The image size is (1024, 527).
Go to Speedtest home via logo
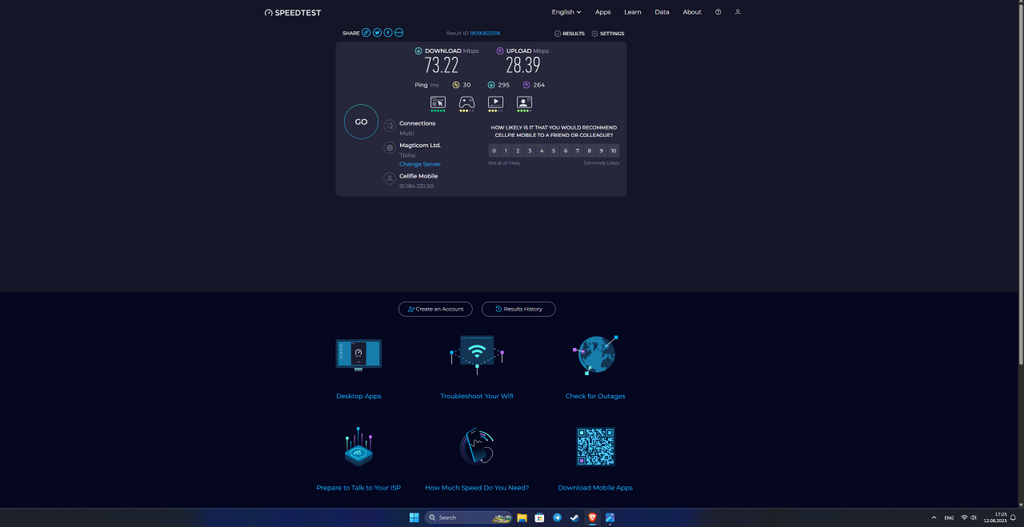coord(293,12)
